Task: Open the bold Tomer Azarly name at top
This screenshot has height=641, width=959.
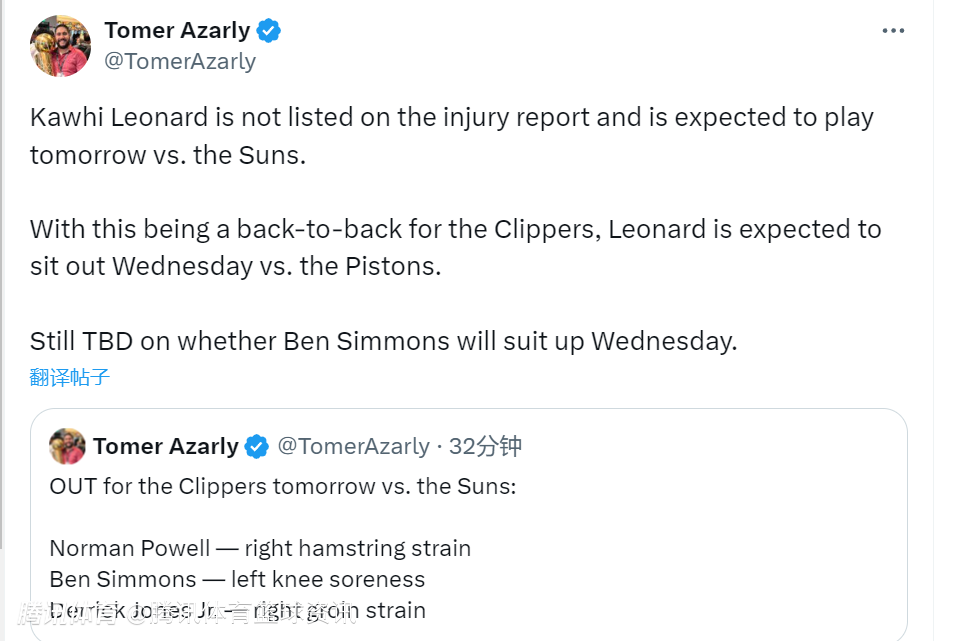Action: pos(177,31)
